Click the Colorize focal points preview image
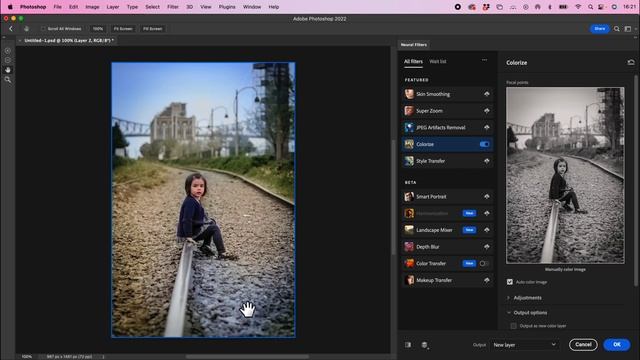Image resolution: width=640 pixels, height=360 pixels. tap(565, 176)
